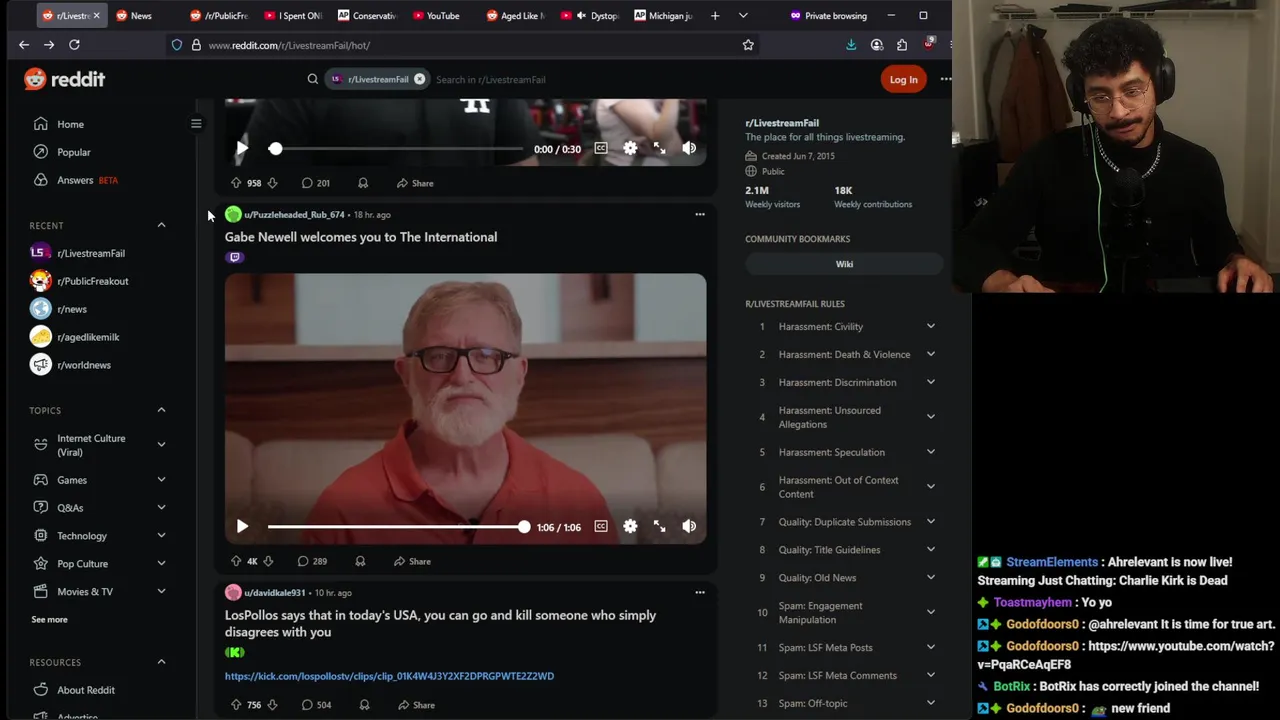
Task: Collapse the RECENT section
Action: click(161, 225)
